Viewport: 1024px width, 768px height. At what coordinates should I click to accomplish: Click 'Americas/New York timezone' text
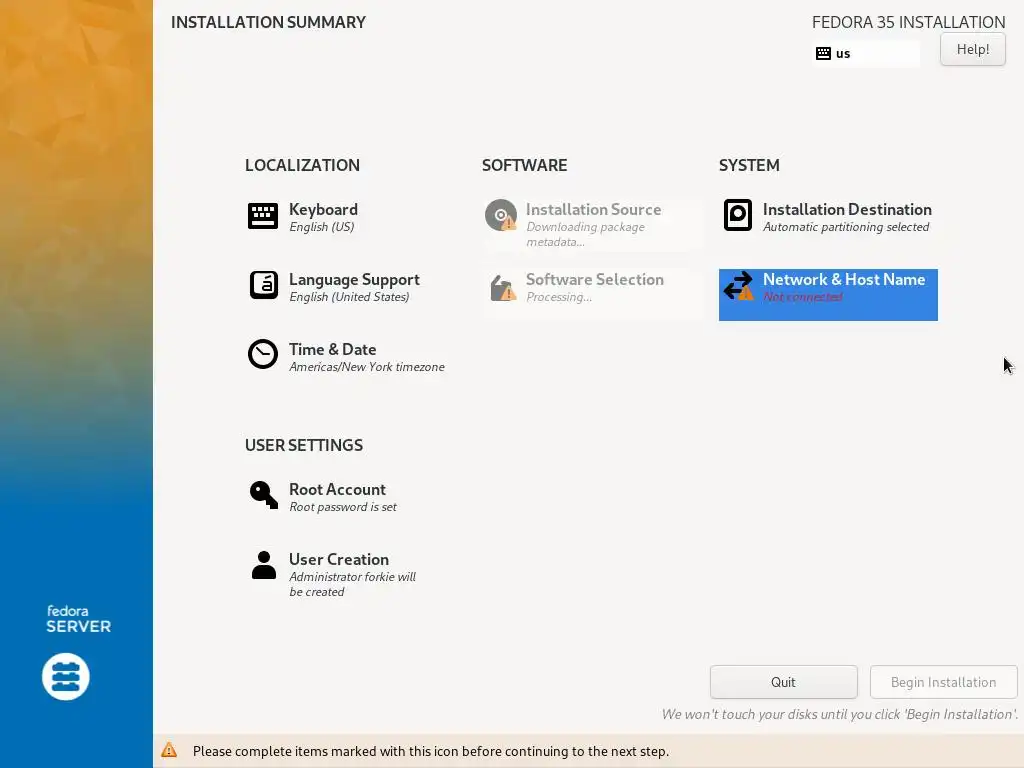point(366,367)
